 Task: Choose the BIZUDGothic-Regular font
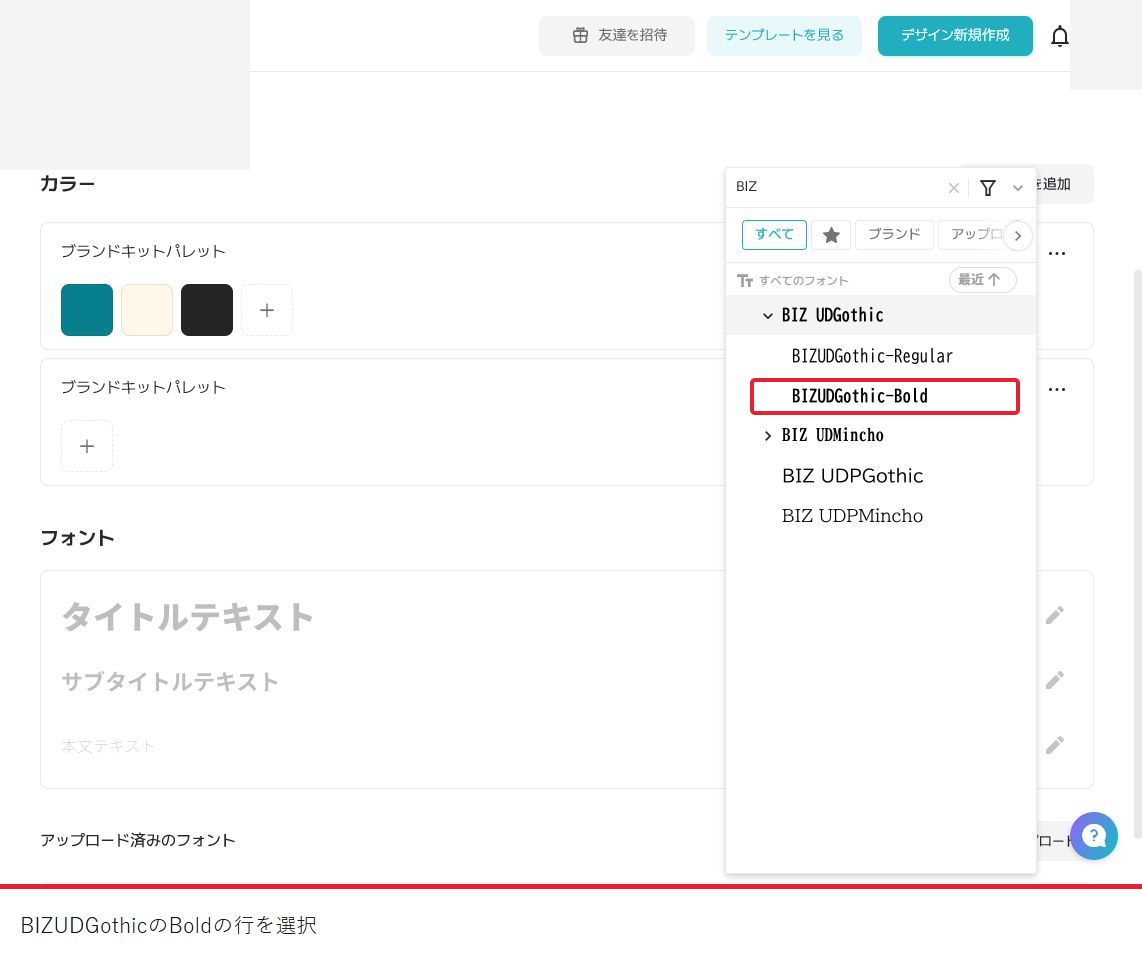click(x=881, y=356)
